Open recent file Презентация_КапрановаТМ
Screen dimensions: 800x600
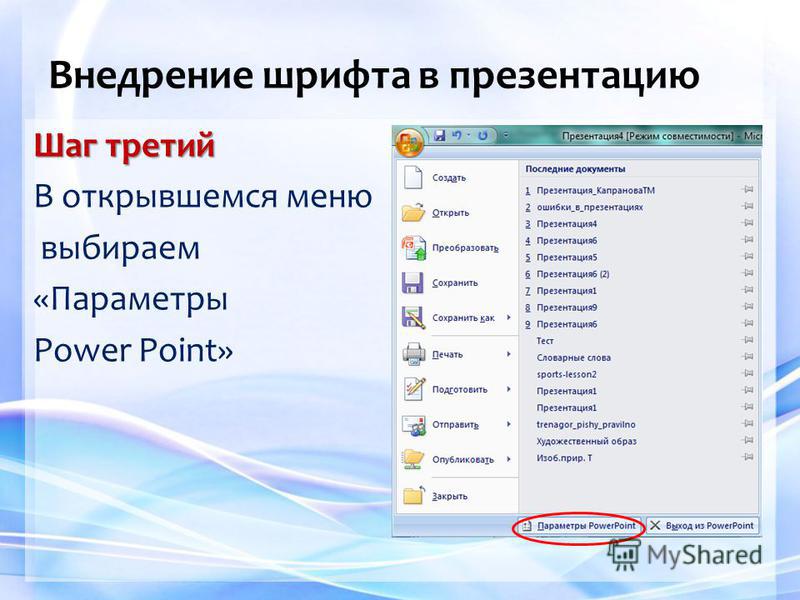pos(595,190)
